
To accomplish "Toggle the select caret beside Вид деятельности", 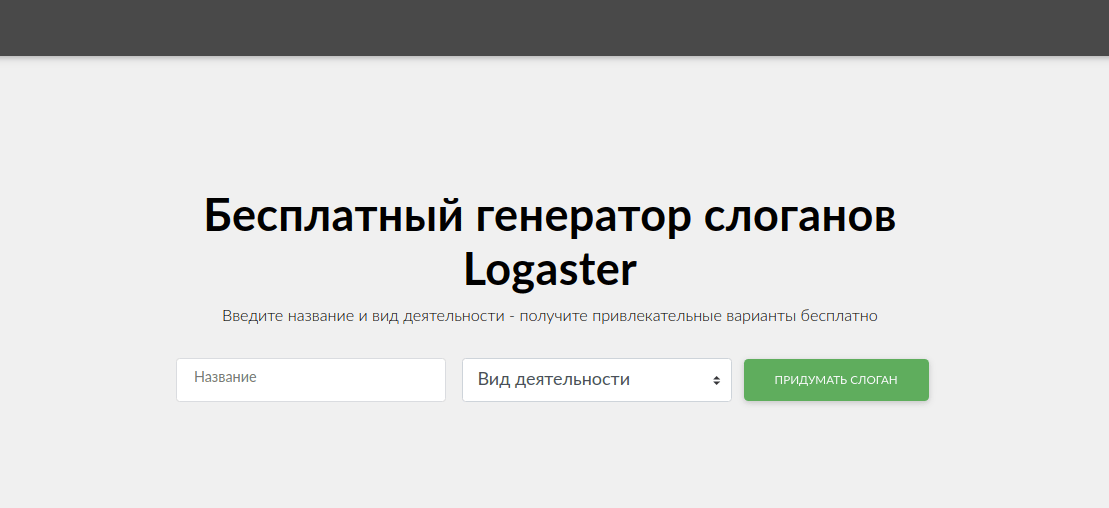I will (716, 381).
